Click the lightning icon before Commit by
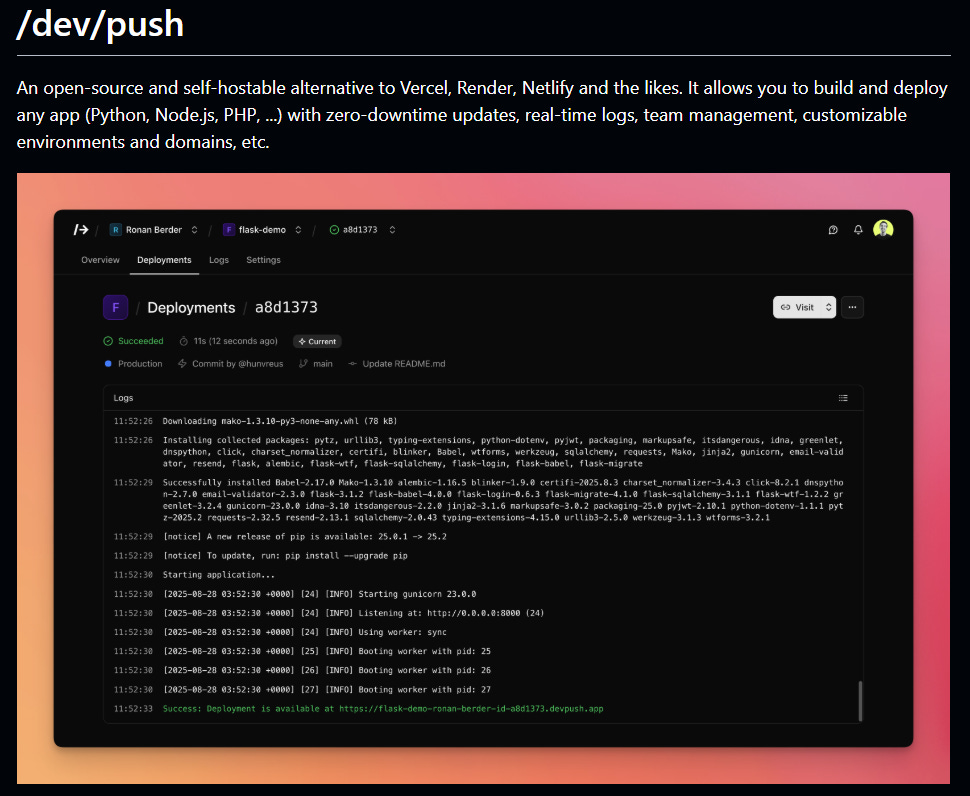Viewport: 970px width, 796px height. [182, 364]
